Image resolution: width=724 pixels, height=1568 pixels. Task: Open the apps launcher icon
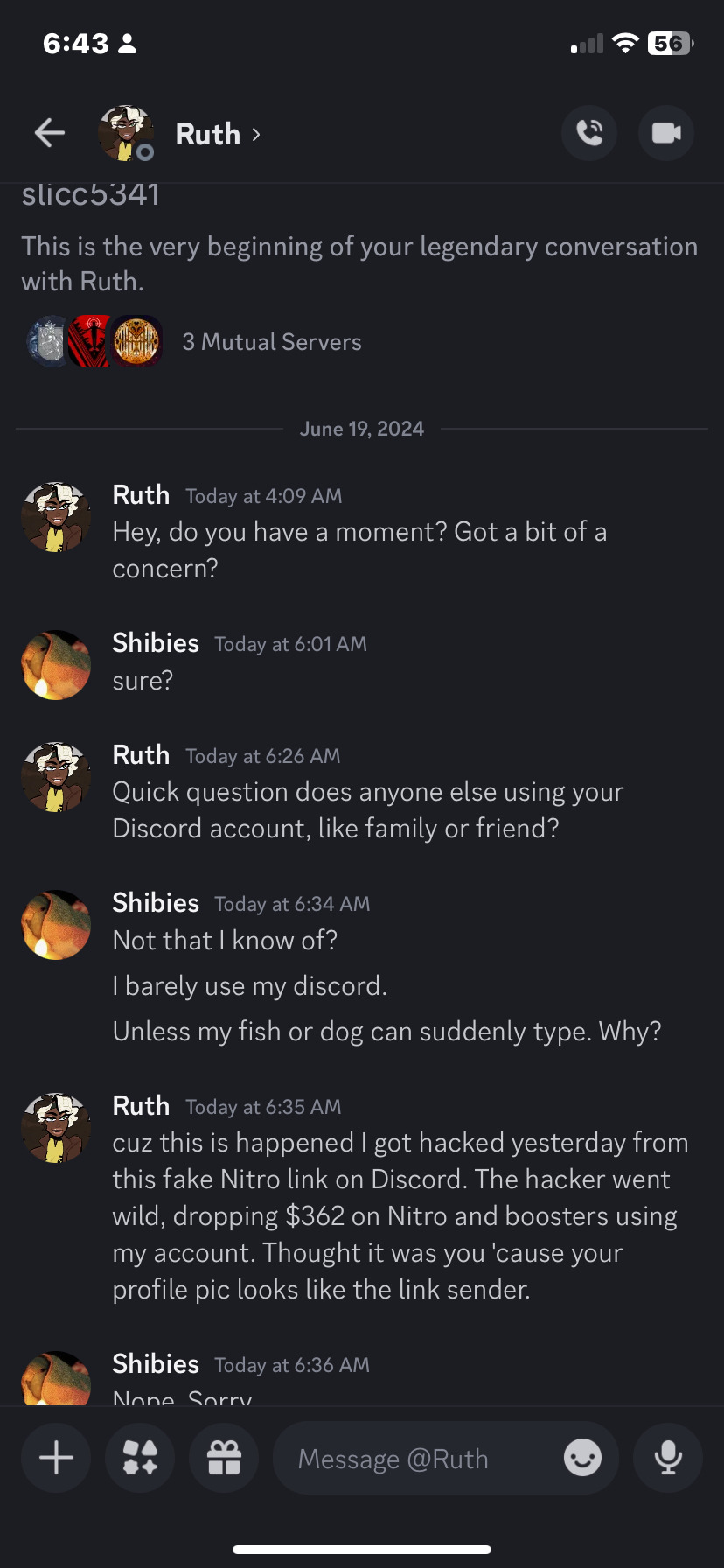[140, 1458]
